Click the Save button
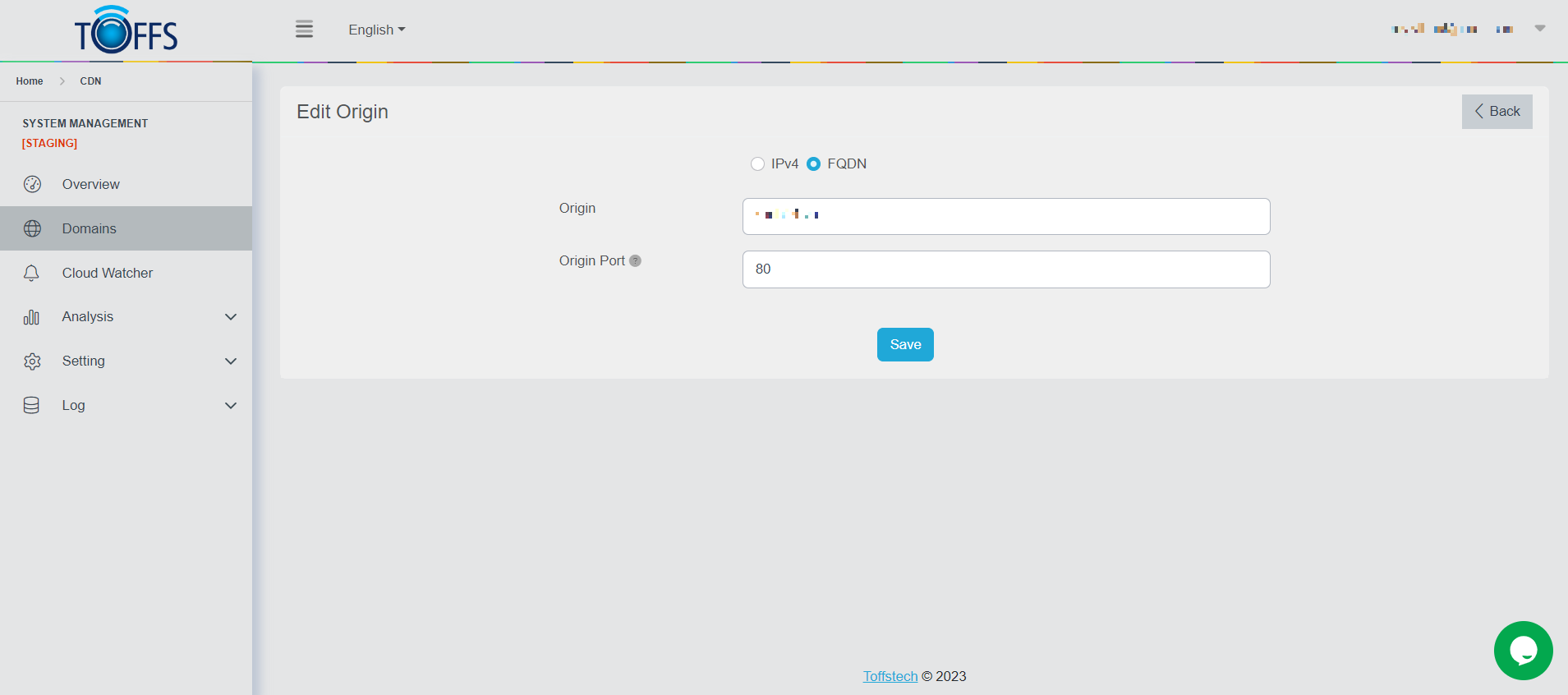The image size is (1568, 695). tap(905, 345)
